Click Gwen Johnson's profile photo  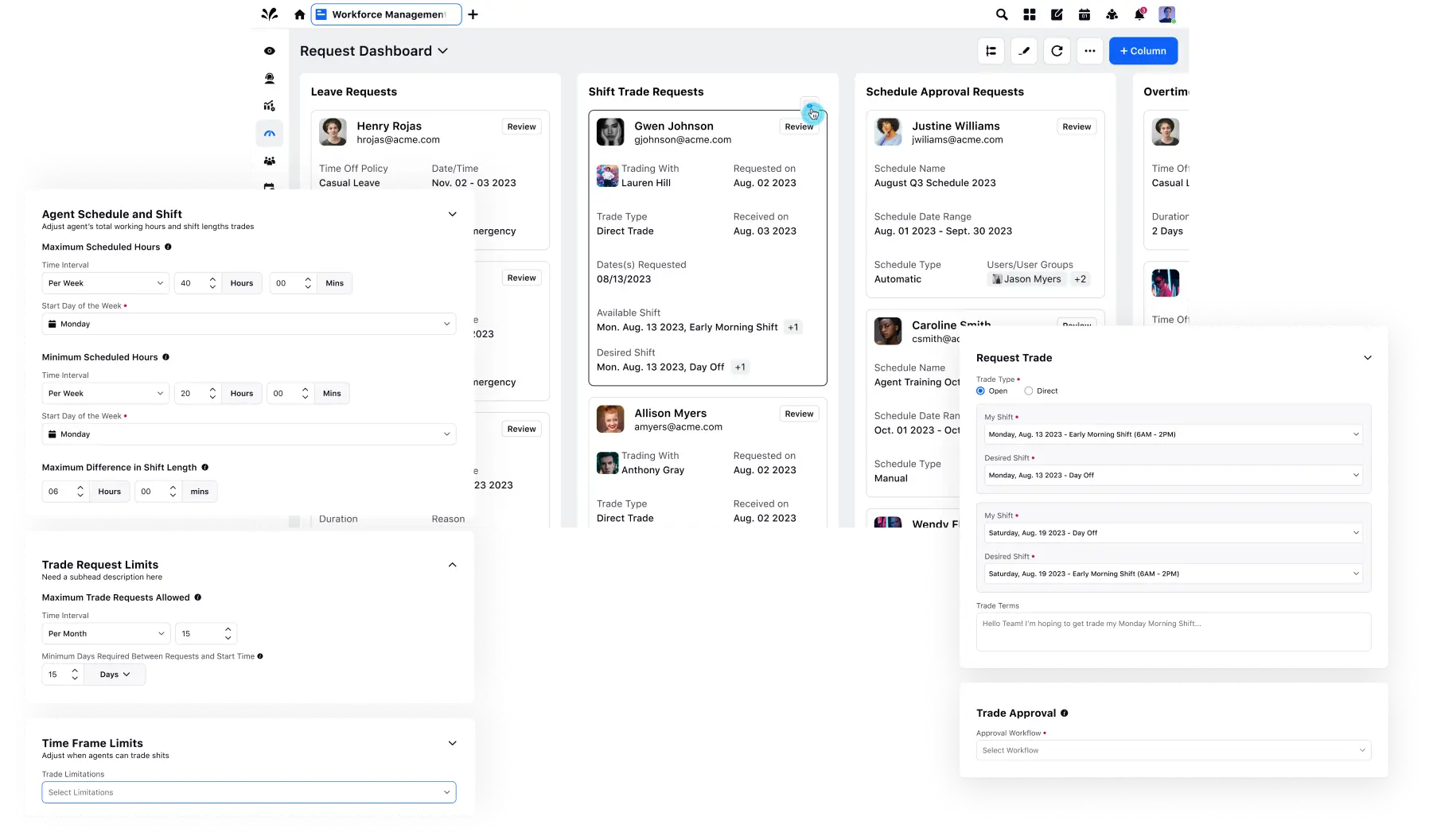pos(610,132)
